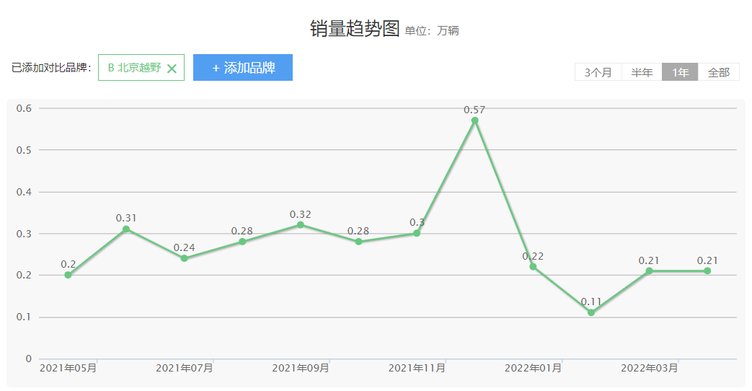Click the 0.32 data point at 2021年09月
The image size is (752, 391).
tap(300, 225)
